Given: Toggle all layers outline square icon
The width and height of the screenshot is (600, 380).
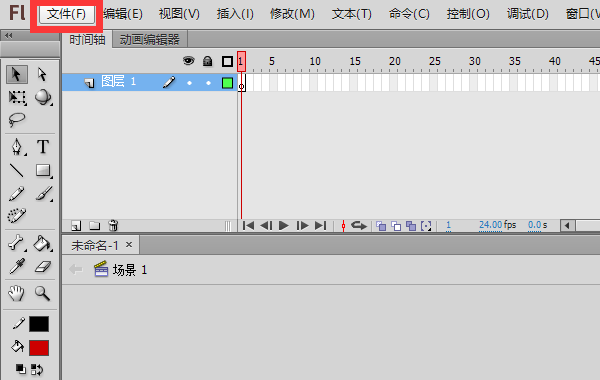Looking at the screenshot, I should click(227, 61).
